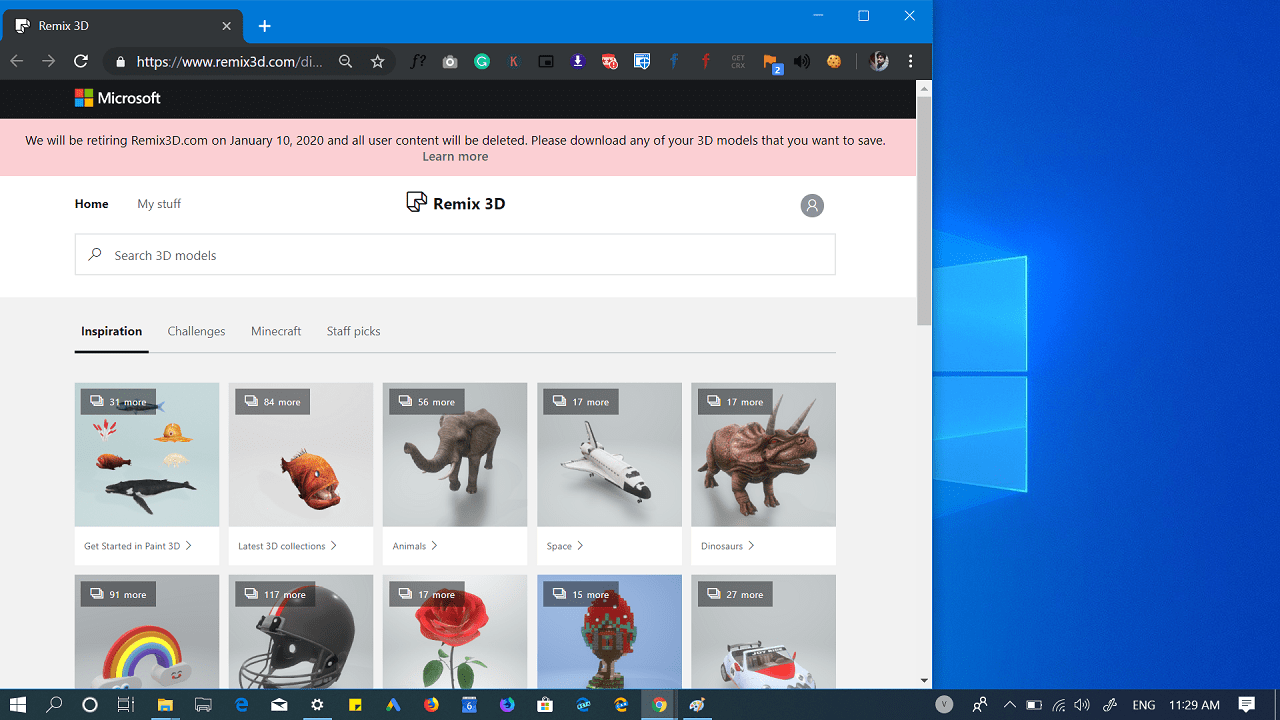Go to Home in site navigation
Image resolution: width=1280 pixels, height=720 pixels.
tap(91, 204)
